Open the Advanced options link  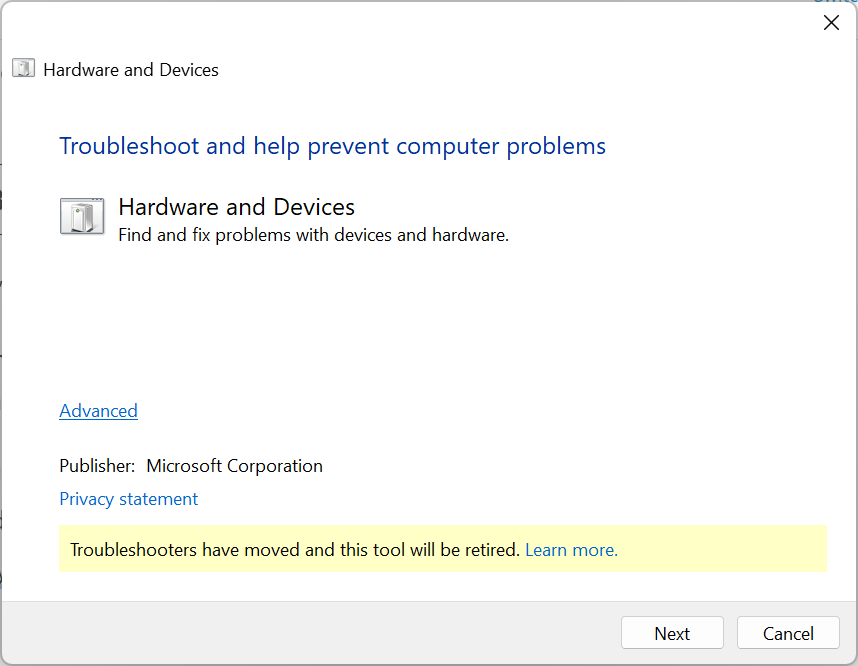pyautogui.click(x=98, y=411)
